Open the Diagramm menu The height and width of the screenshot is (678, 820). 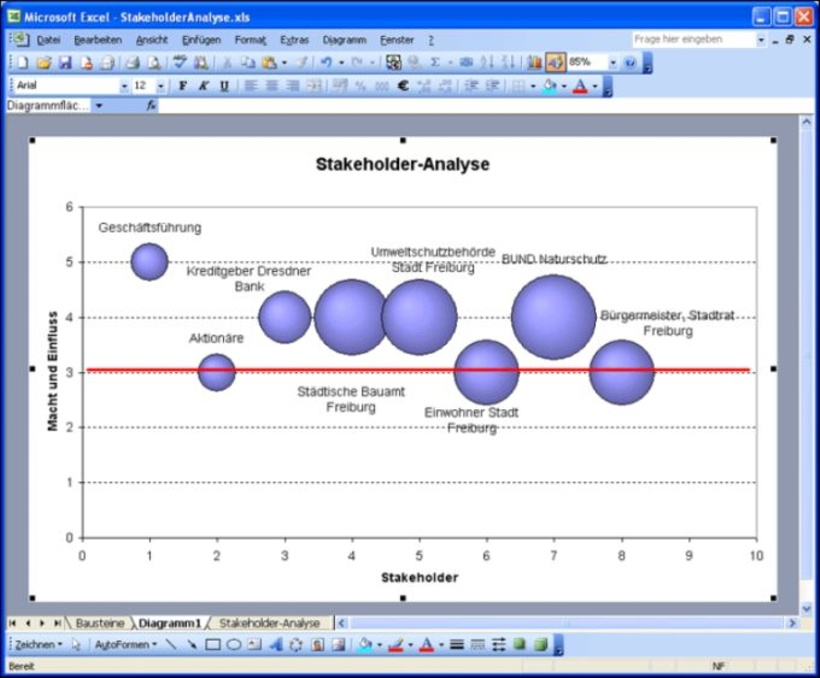pos(344,40)
